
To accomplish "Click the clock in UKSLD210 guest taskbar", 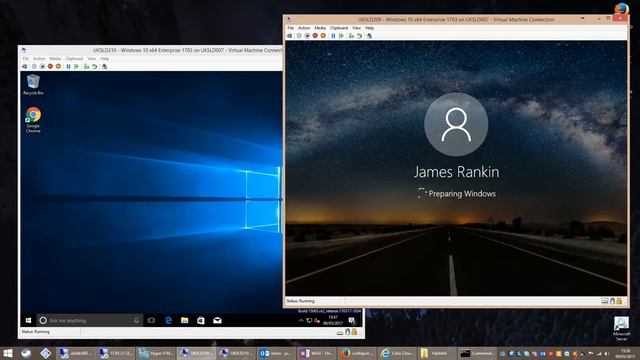I will coord(333,320).
